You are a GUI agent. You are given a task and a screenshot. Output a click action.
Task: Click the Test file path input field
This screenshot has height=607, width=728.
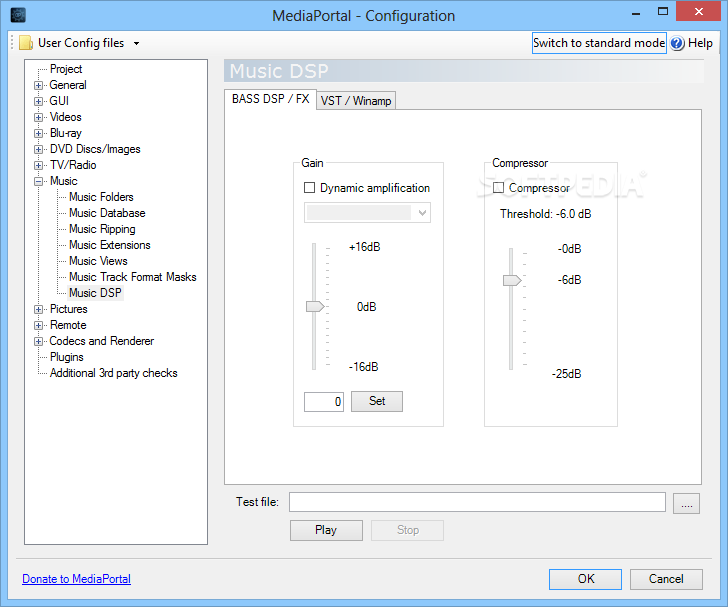pos(477,502)
